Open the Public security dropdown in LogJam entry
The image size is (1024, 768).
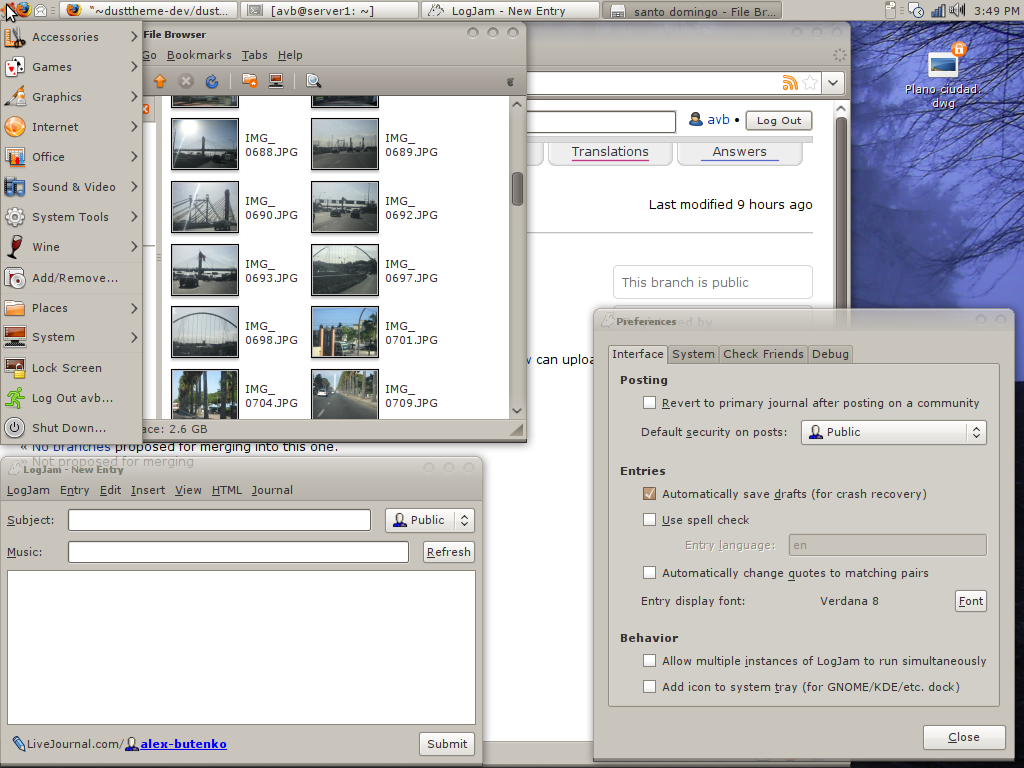coord(430,520)
